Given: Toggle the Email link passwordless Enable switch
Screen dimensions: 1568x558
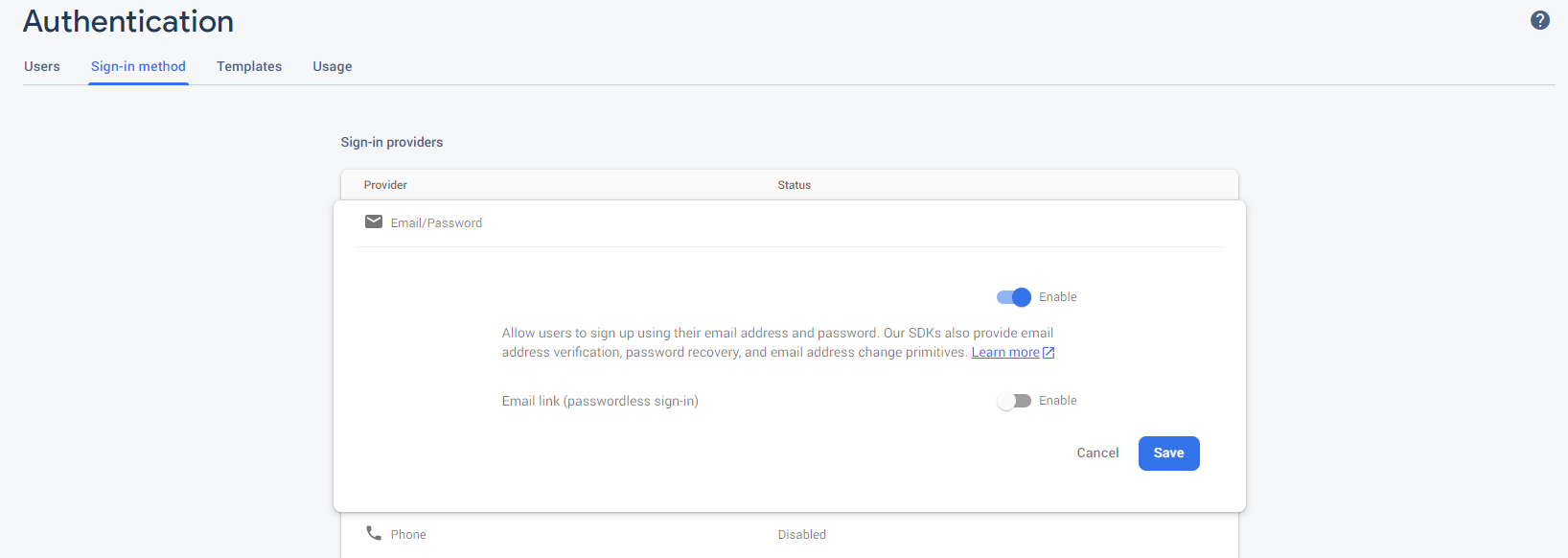Looking at the screenshot, I should (x=1014, y=401).
